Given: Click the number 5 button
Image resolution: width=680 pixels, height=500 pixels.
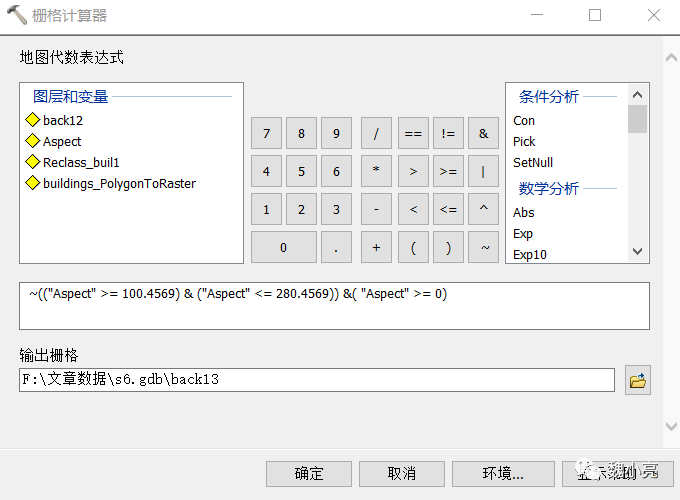Looking at the screenshot, I should point(301,171).
